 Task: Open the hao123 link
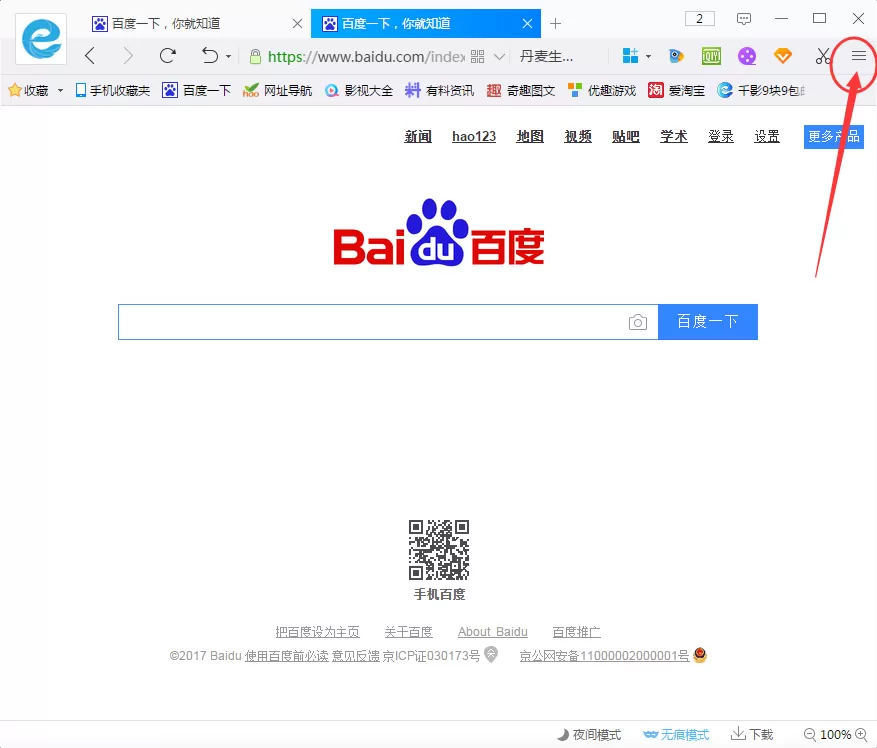(x=474, y=137)
